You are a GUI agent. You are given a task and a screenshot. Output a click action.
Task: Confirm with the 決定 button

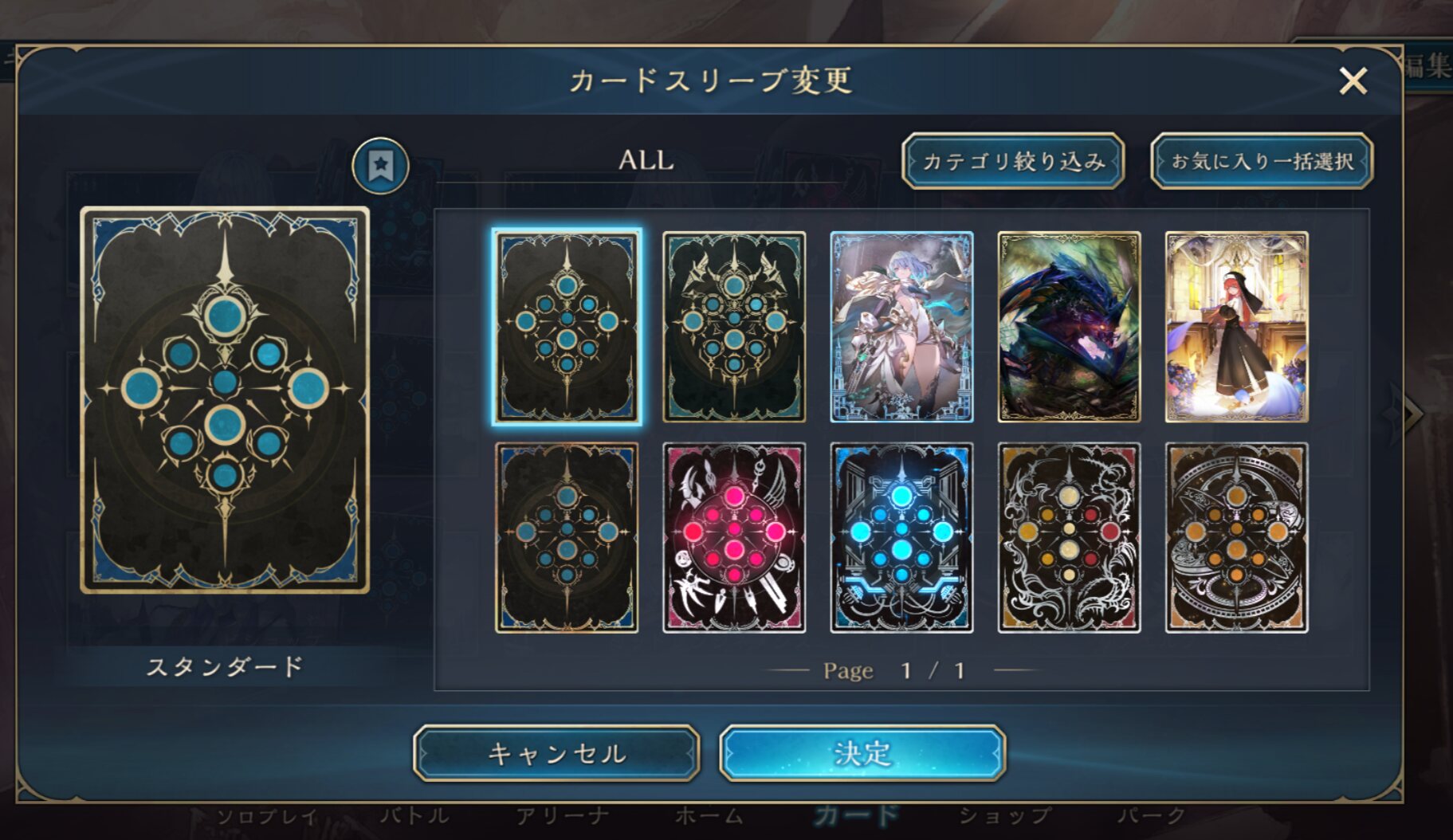(x=862, y=753)
